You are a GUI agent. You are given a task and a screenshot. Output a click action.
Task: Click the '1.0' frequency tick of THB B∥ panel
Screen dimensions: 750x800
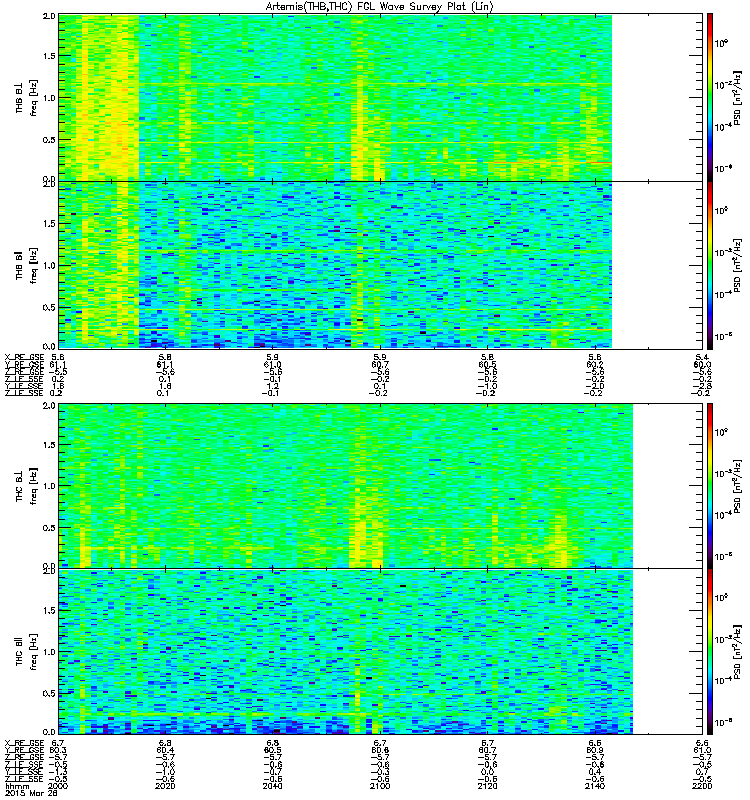coord(49,265)
